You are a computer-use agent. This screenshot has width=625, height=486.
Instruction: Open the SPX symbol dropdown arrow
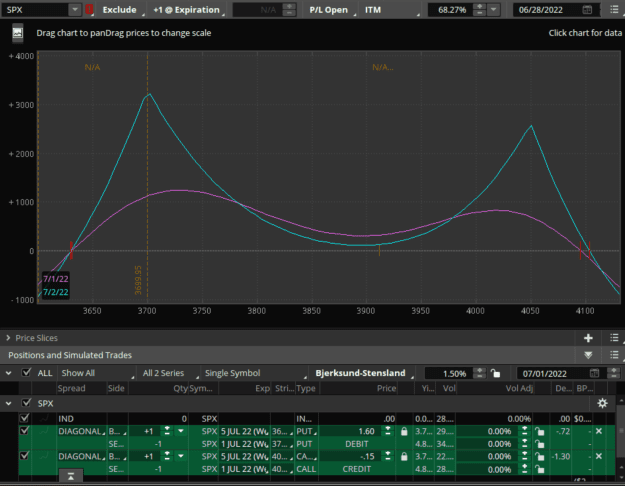pyautogui.click(x=75, y=10)
